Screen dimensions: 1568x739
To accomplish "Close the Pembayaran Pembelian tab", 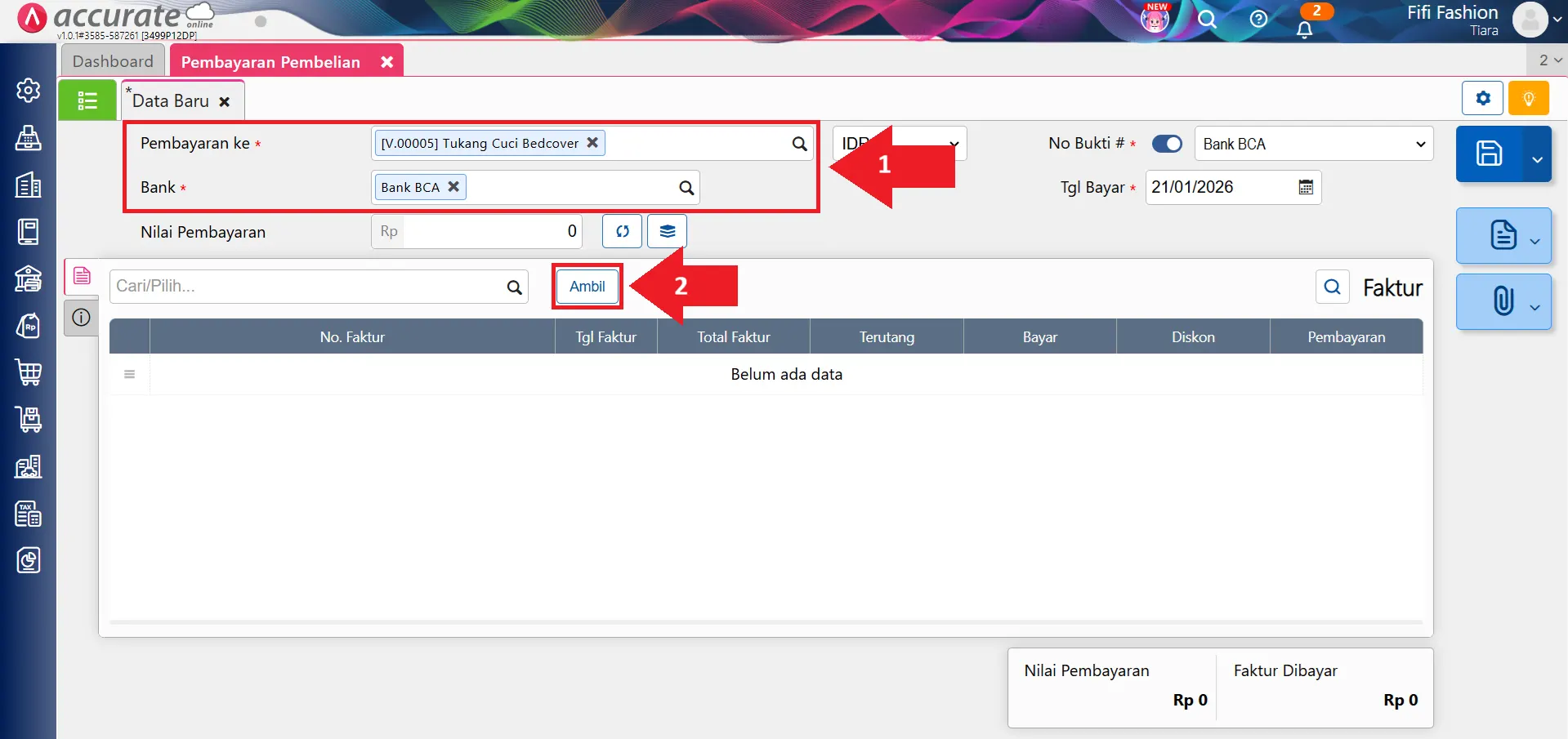I will [x=386, y=62].
